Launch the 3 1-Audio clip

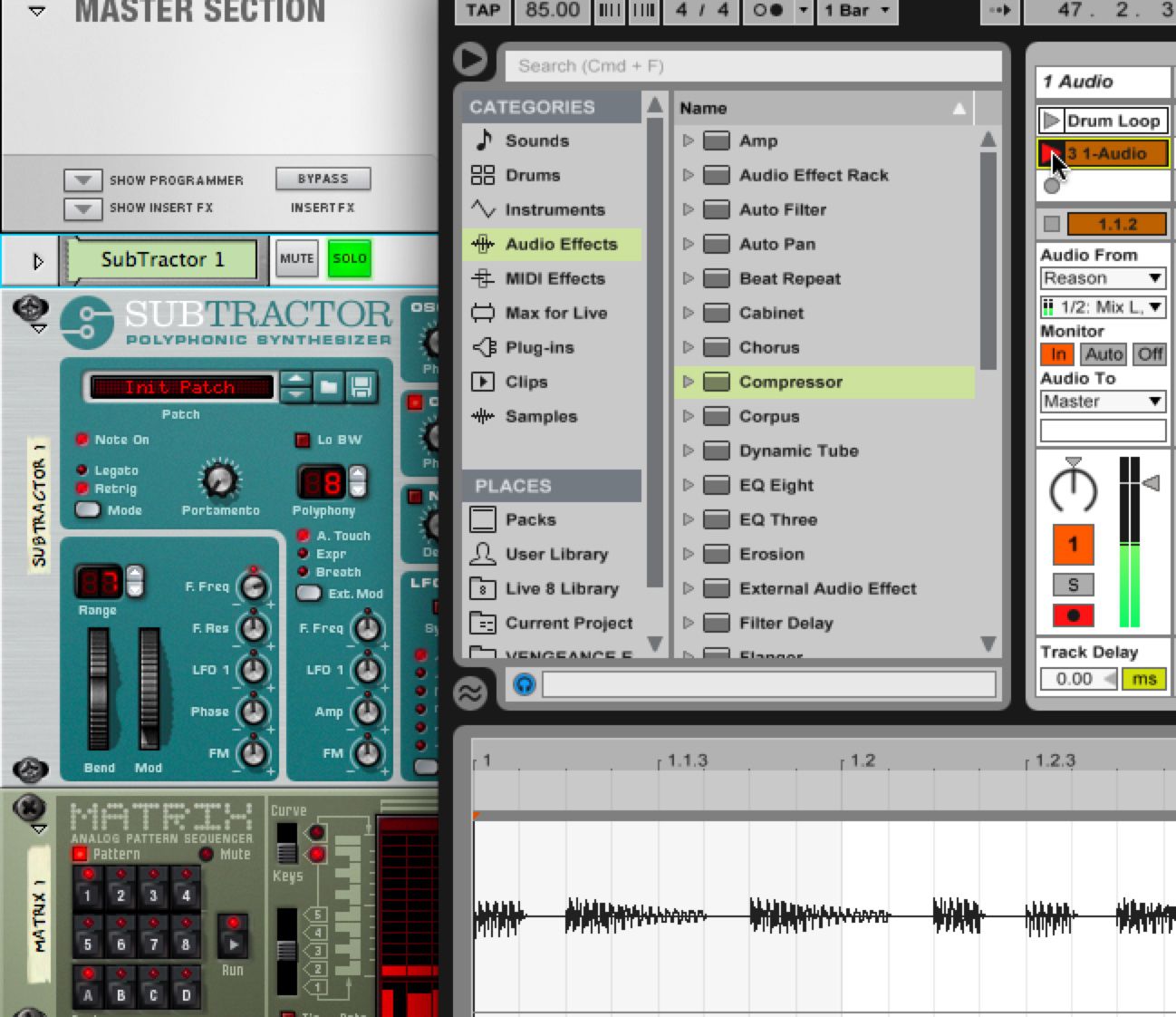[1051, 153]
